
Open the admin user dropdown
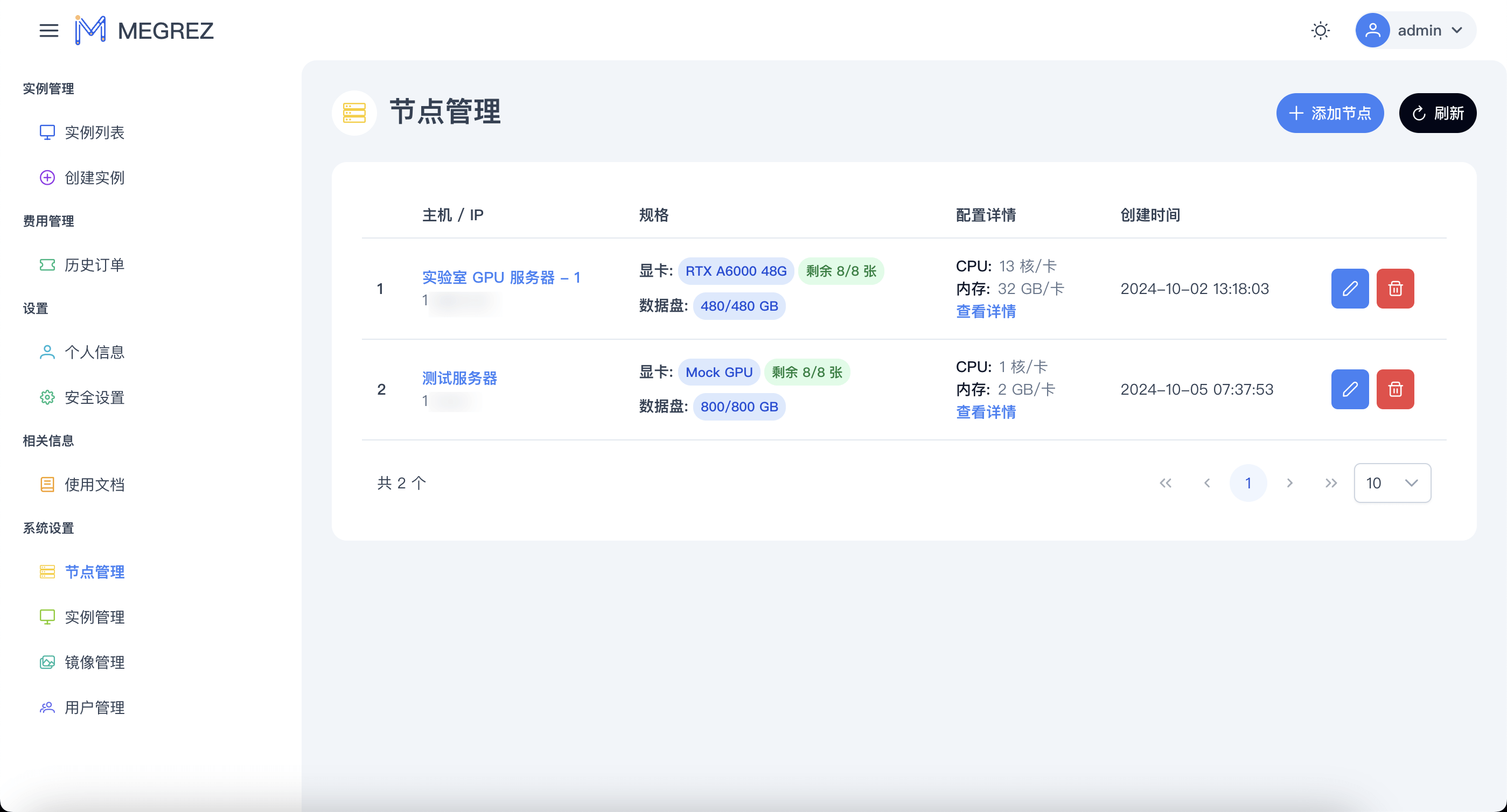(x=1415, y=30)
